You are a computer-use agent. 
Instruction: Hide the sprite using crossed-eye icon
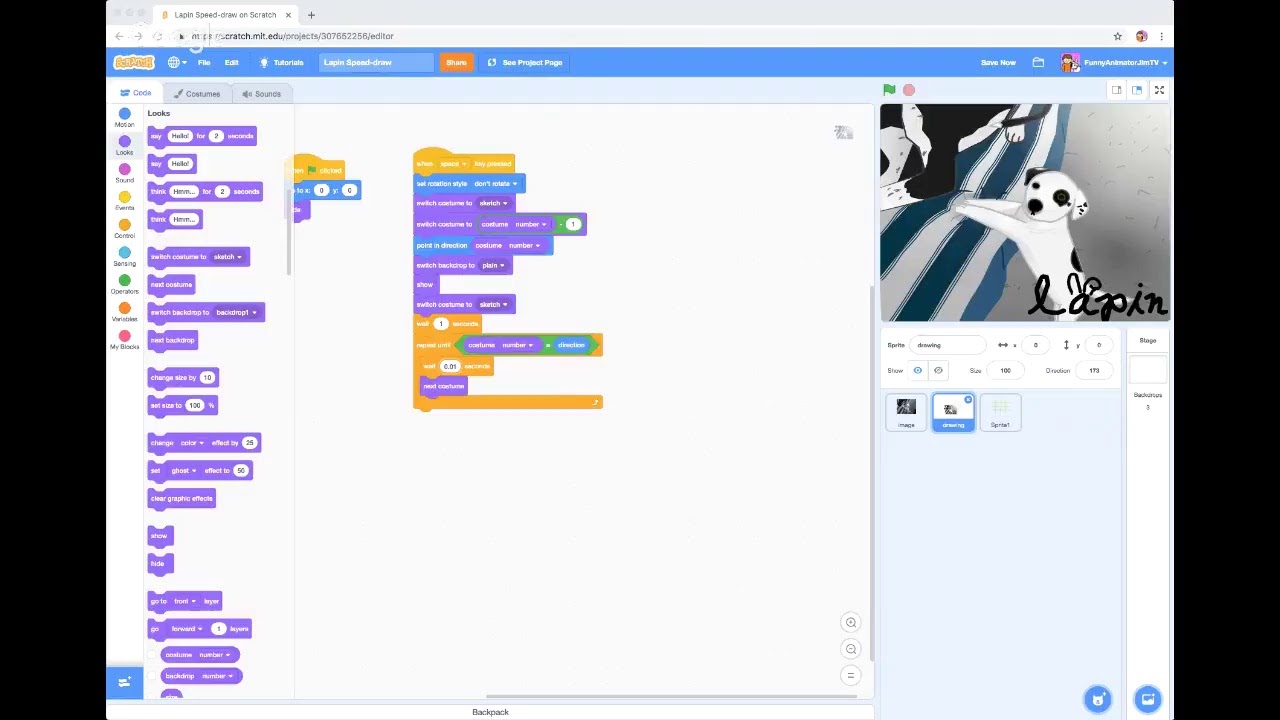coord(938,371)
